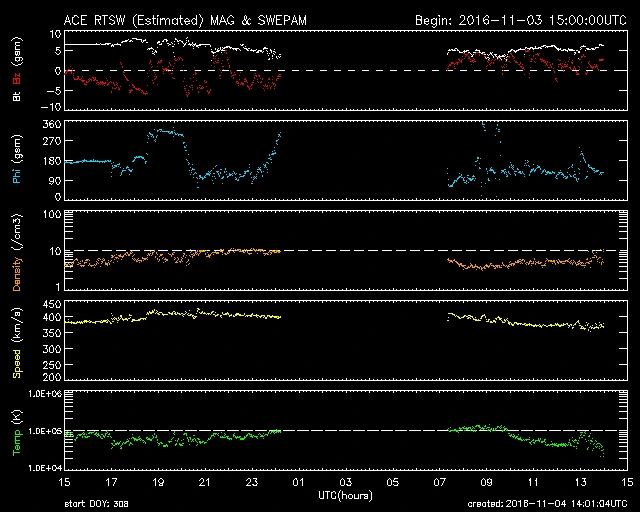Click the '1.0E+05' tick on Temp axis
Viewport: 640px width, 512px height.
(x=45, y=431)
